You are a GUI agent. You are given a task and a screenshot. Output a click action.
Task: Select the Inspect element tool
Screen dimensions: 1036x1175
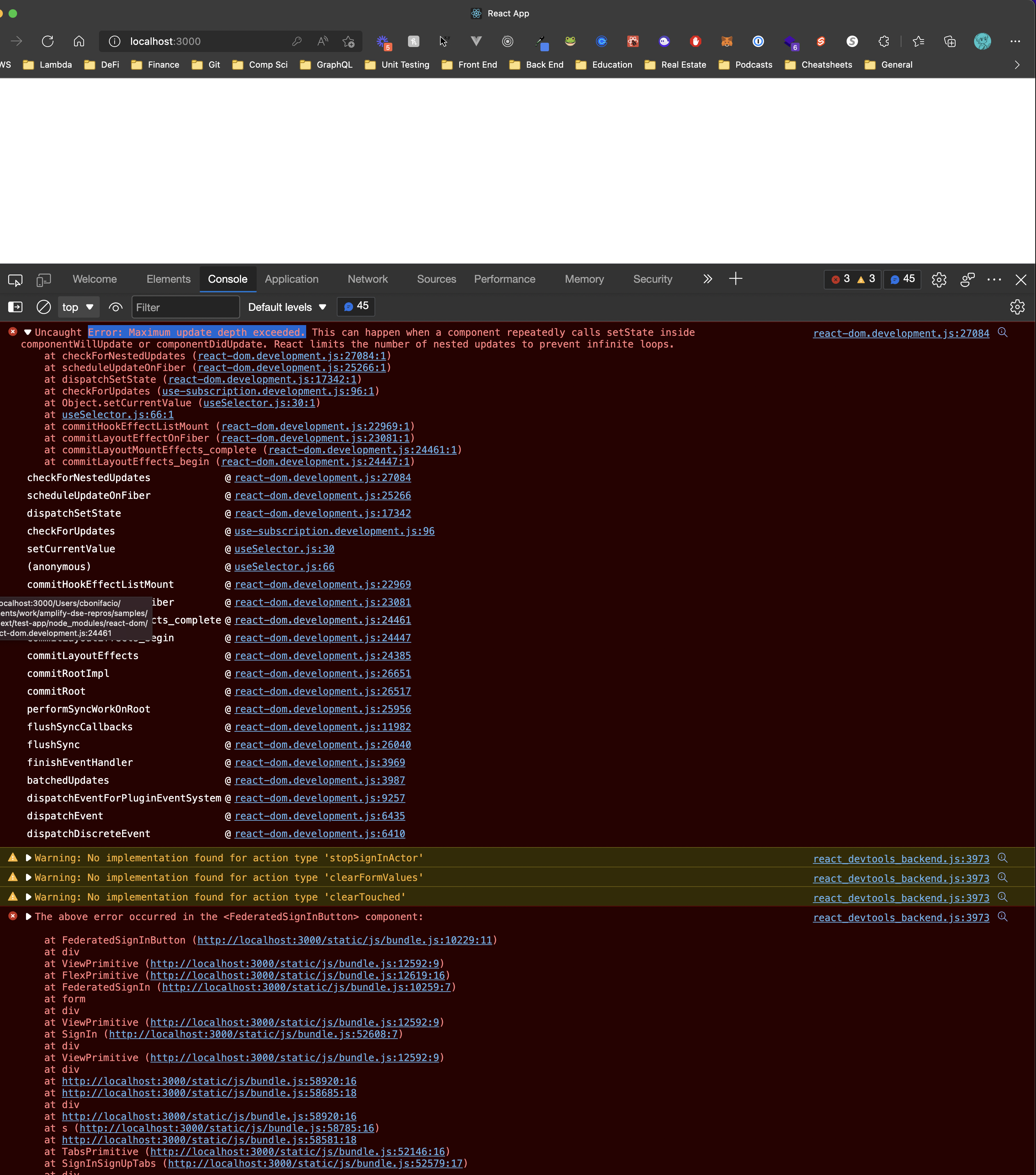pyautogui.click(x=16, y=280)
